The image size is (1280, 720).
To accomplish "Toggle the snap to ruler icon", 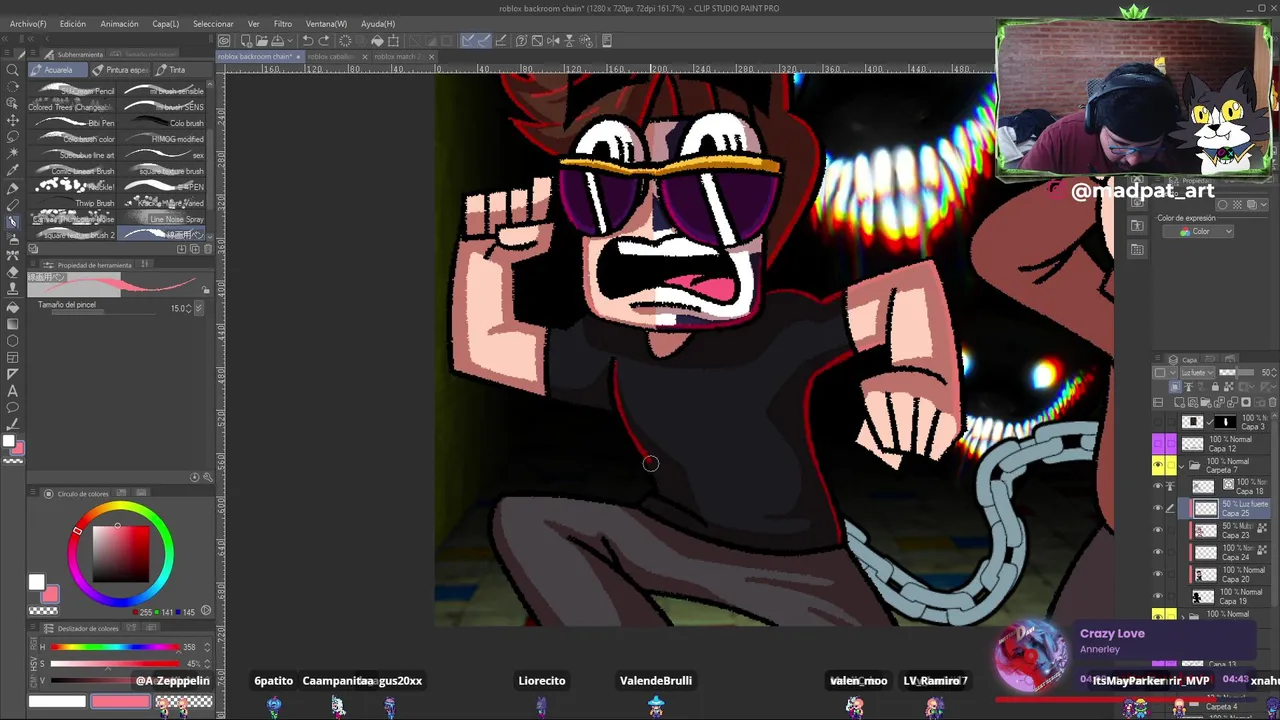I will [468, 41].
